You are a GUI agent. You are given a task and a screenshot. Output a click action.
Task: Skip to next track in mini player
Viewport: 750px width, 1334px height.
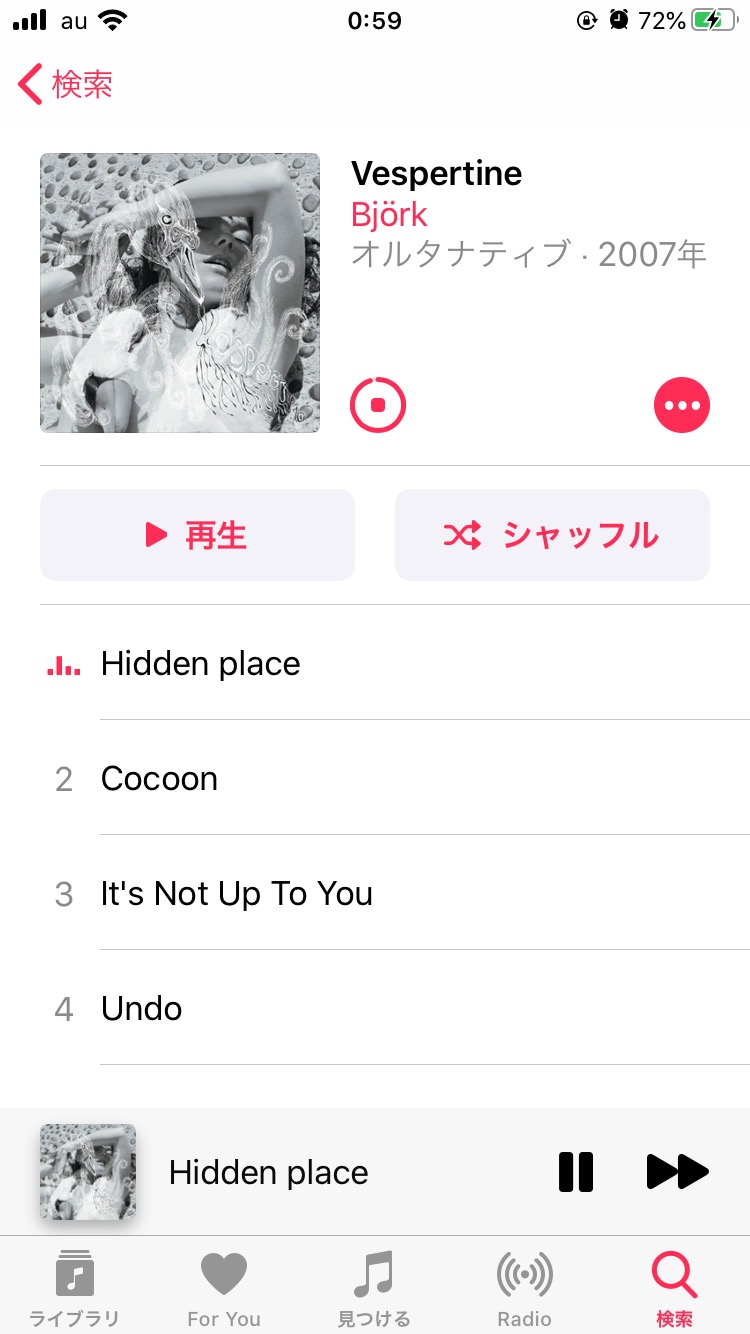tap(678, 1172)
